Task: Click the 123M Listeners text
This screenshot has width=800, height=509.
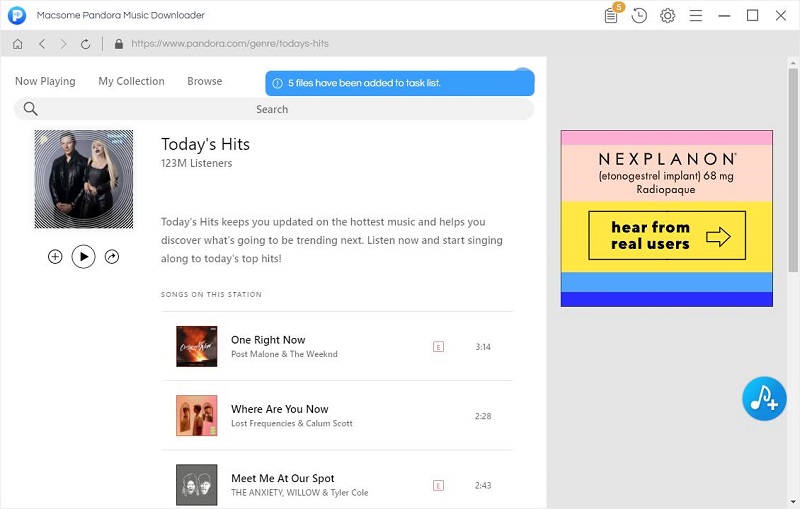Action: click(x=196, y=163)
